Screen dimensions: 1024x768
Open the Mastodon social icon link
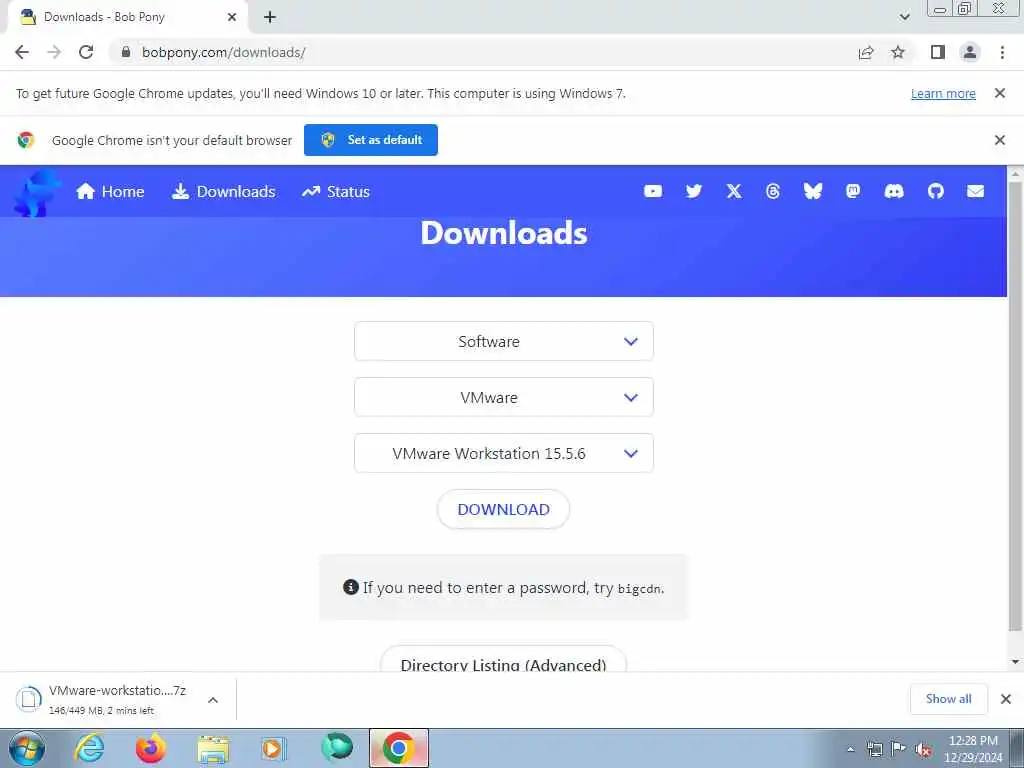point(852,191)
